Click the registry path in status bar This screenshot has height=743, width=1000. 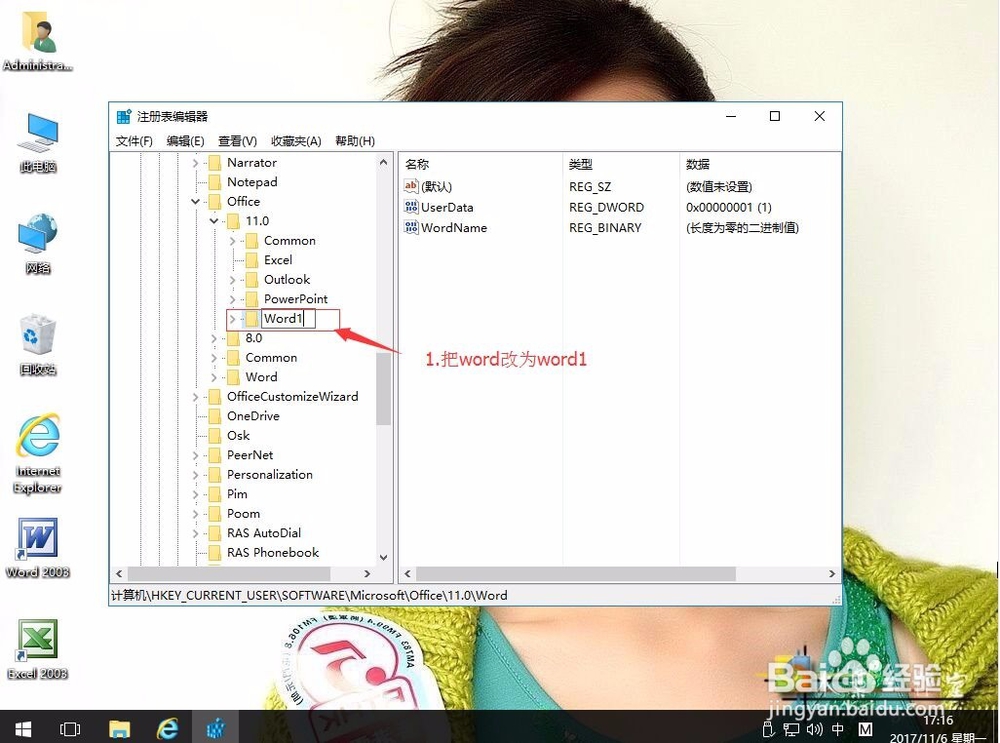pos(309,595)
